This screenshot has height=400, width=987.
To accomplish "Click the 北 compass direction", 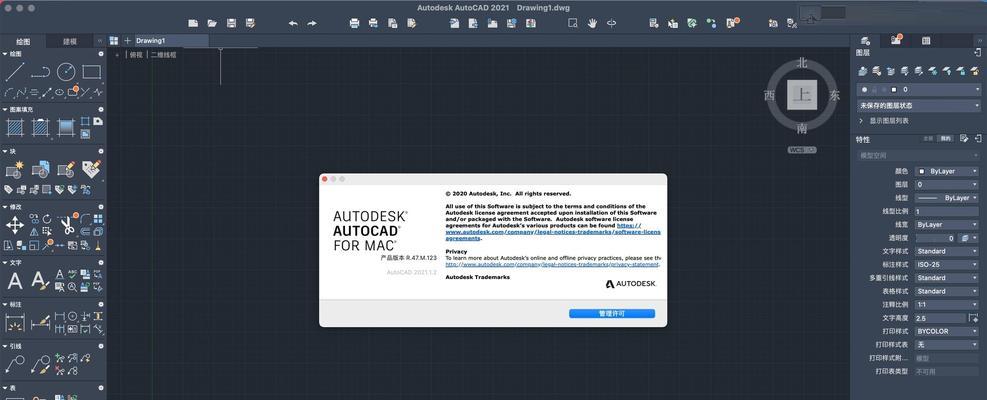I will point(802,62).
